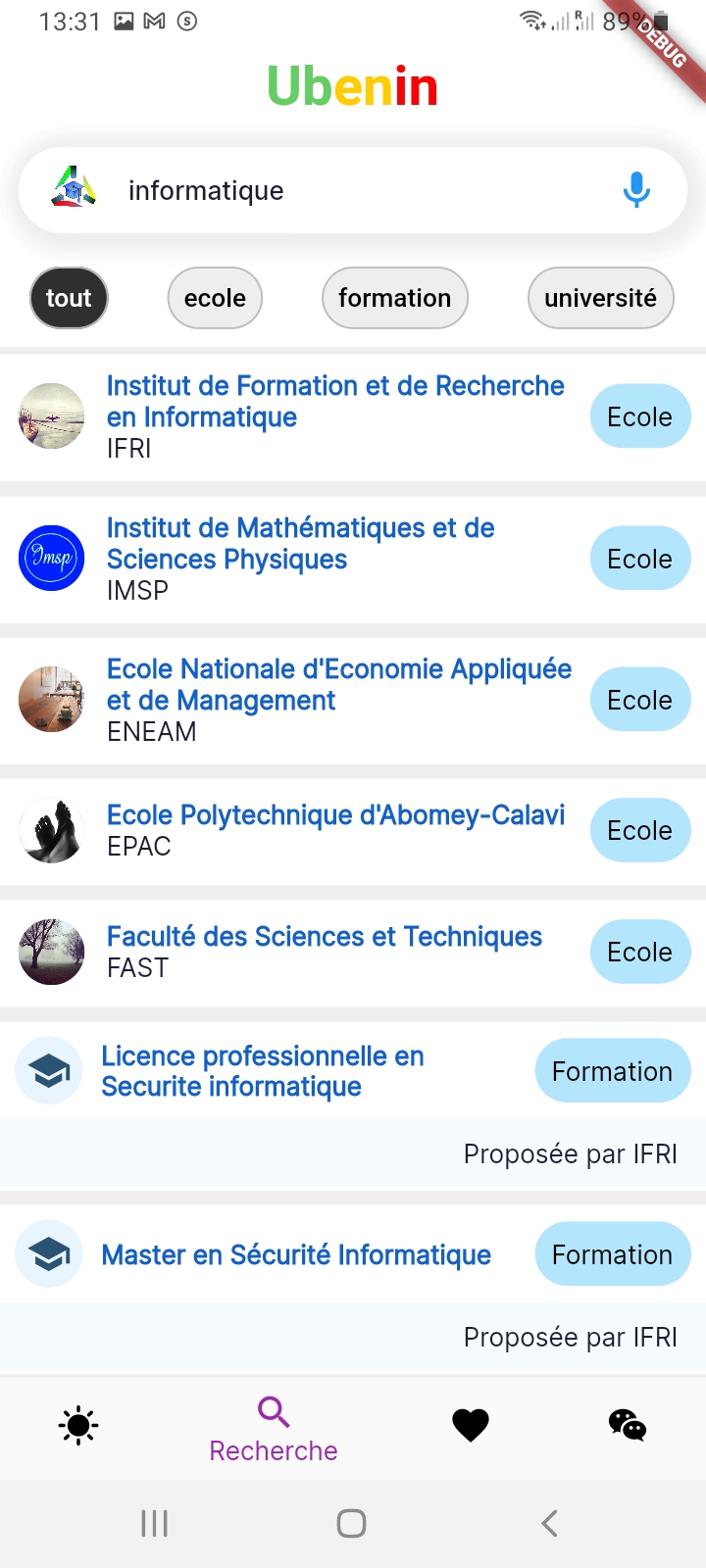Tap graduation cap icon beside Master en Sécurité

coord(49,1253)
